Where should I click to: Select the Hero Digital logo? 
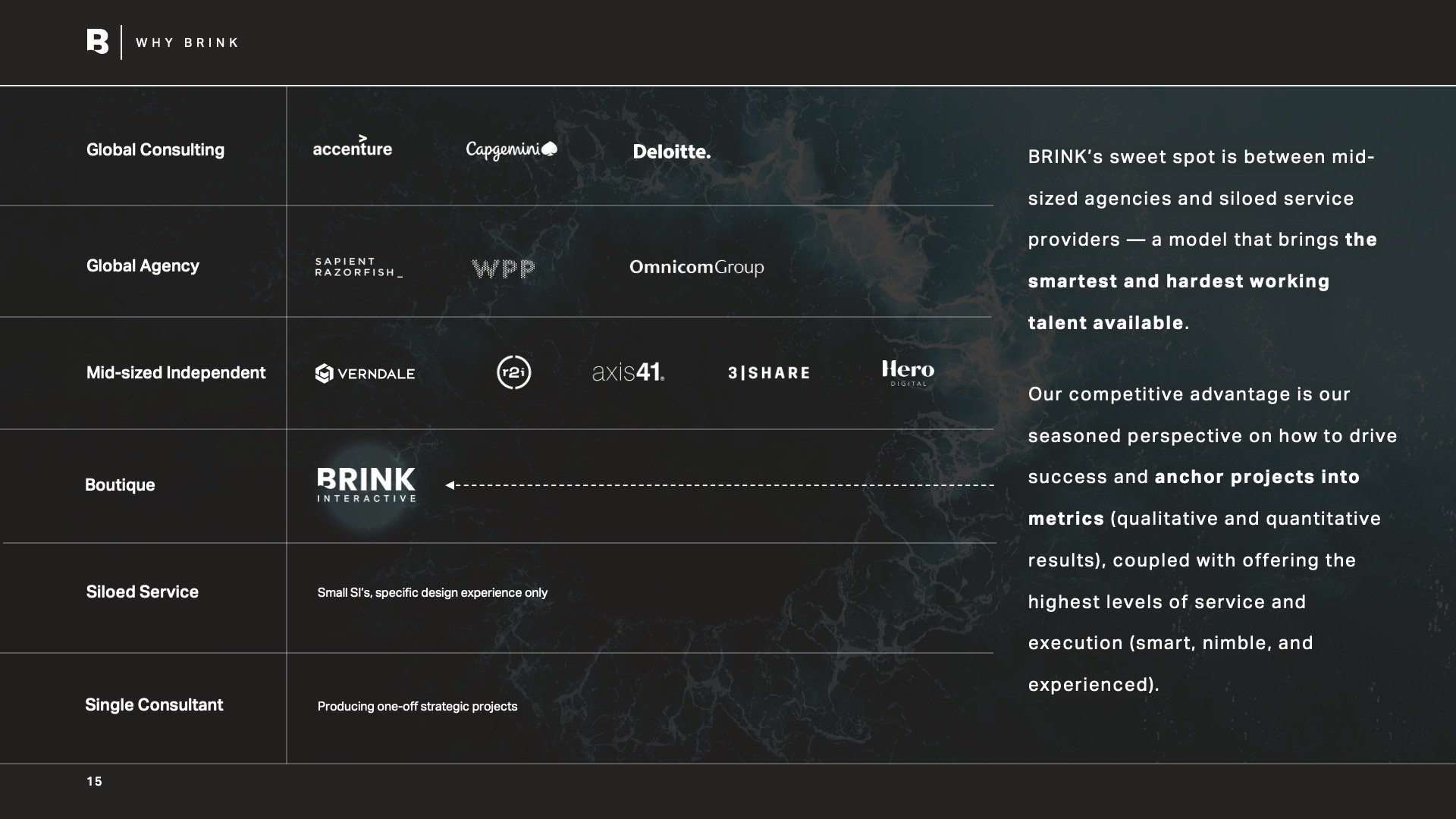tap(908, 373)
